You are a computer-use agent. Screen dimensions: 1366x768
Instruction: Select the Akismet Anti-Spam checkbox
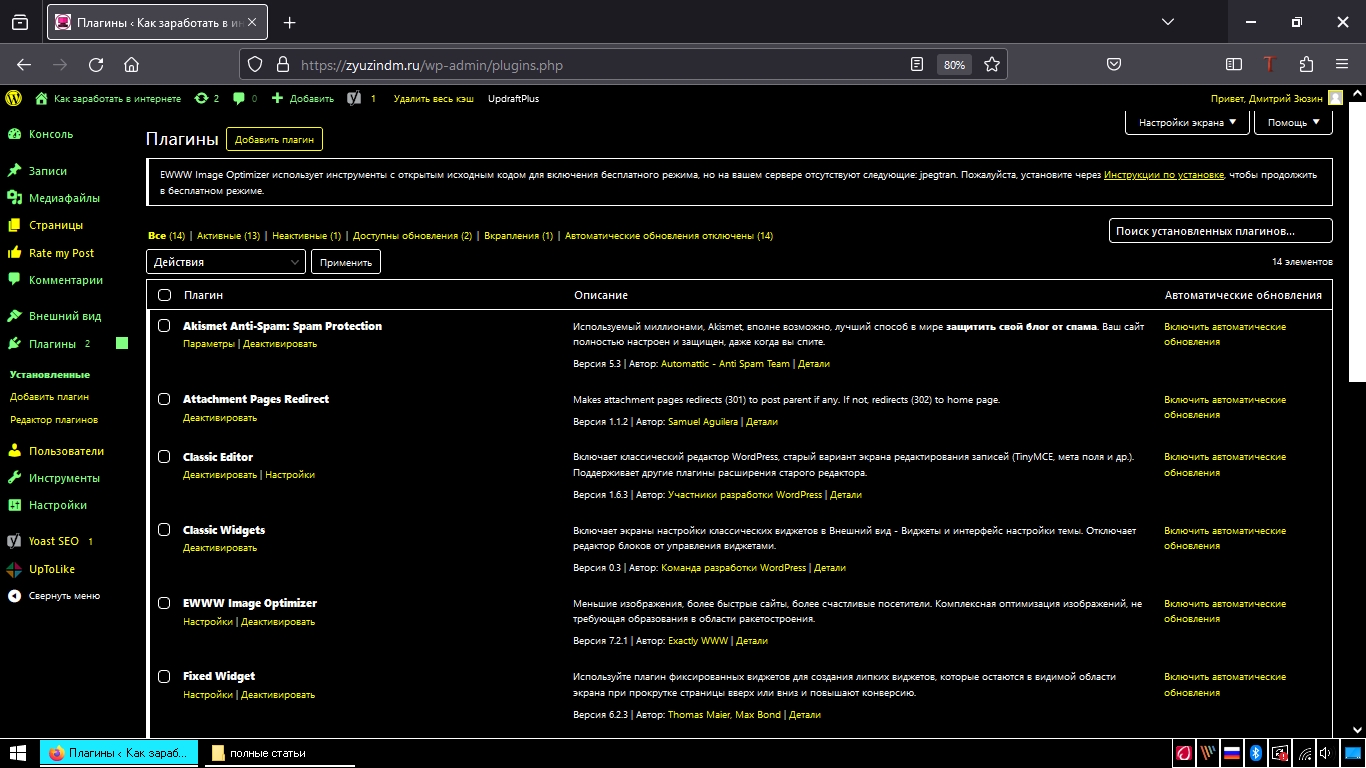click(165, 326)
